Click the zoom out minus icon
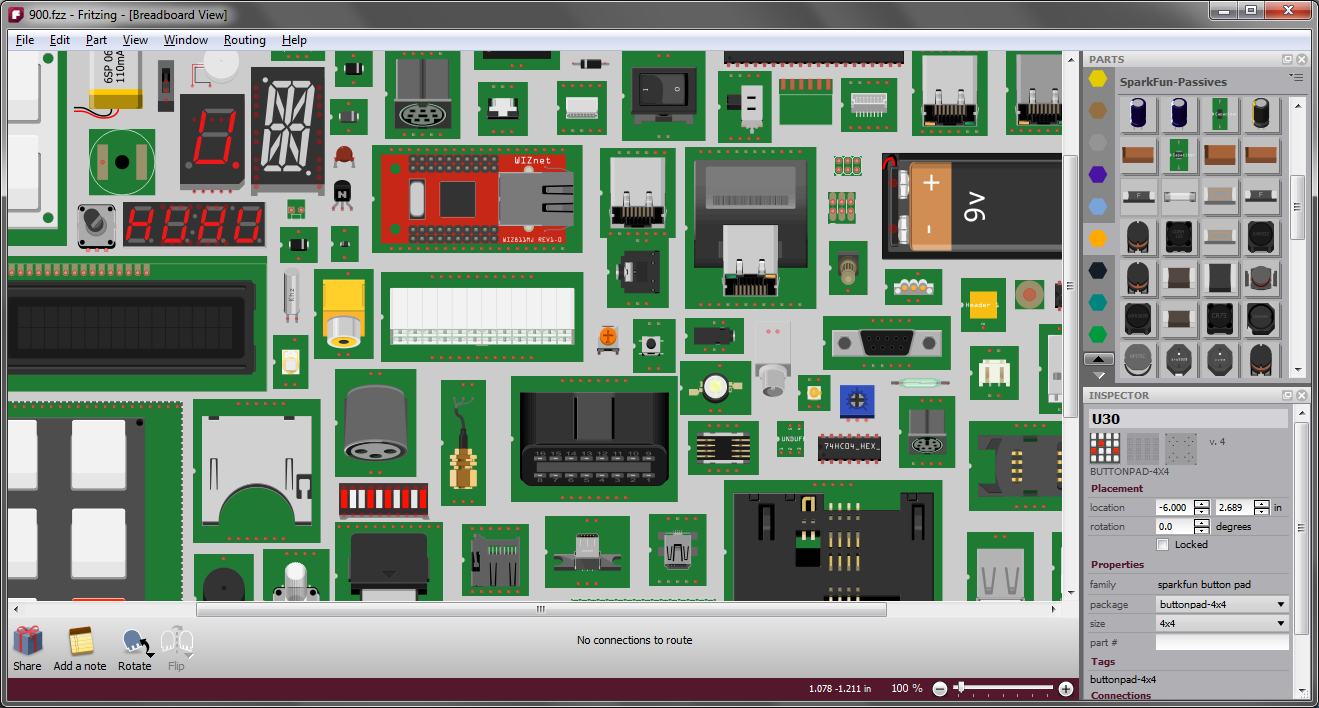This screenshot has height=708, width=1319. (940, 688)
